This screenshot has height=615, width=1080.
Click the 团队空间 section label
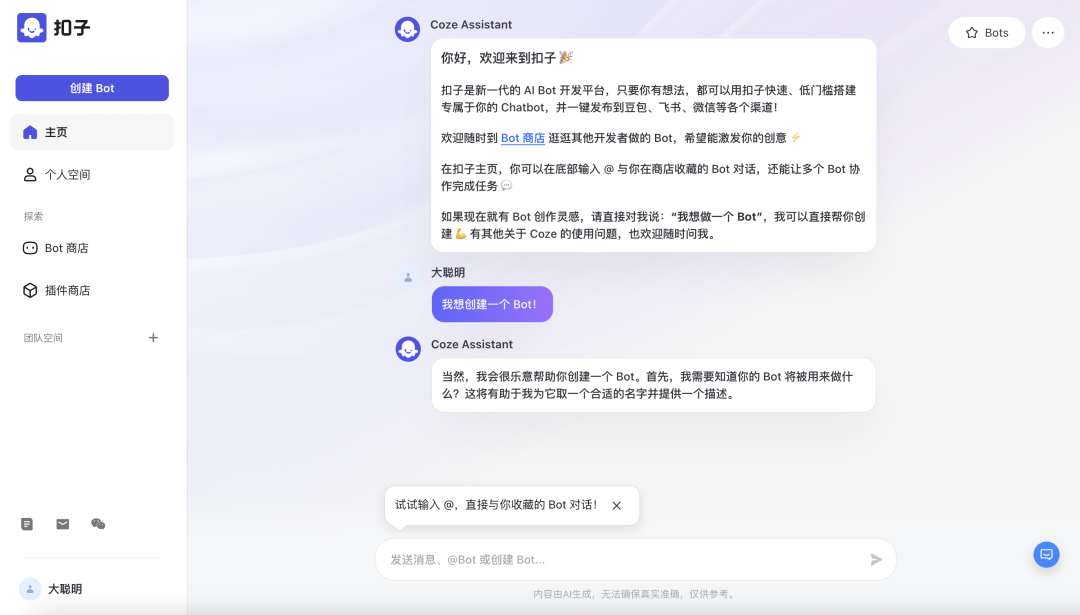point(43,337)
